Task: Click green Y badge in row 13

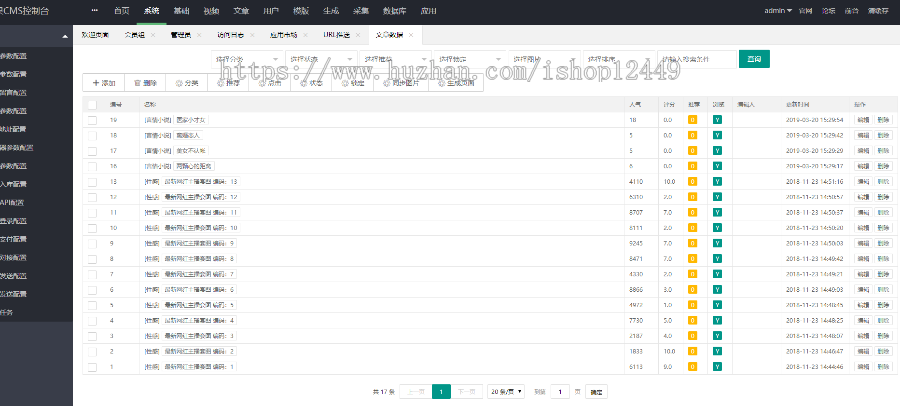Action: point(717,181)
